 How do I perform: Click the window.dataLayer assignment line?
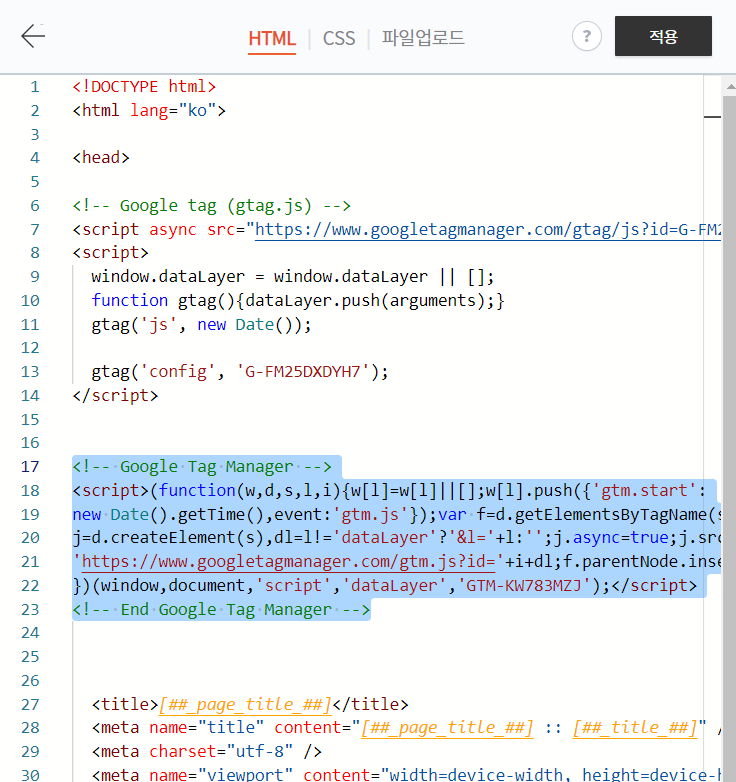click(x=292, y=277)
